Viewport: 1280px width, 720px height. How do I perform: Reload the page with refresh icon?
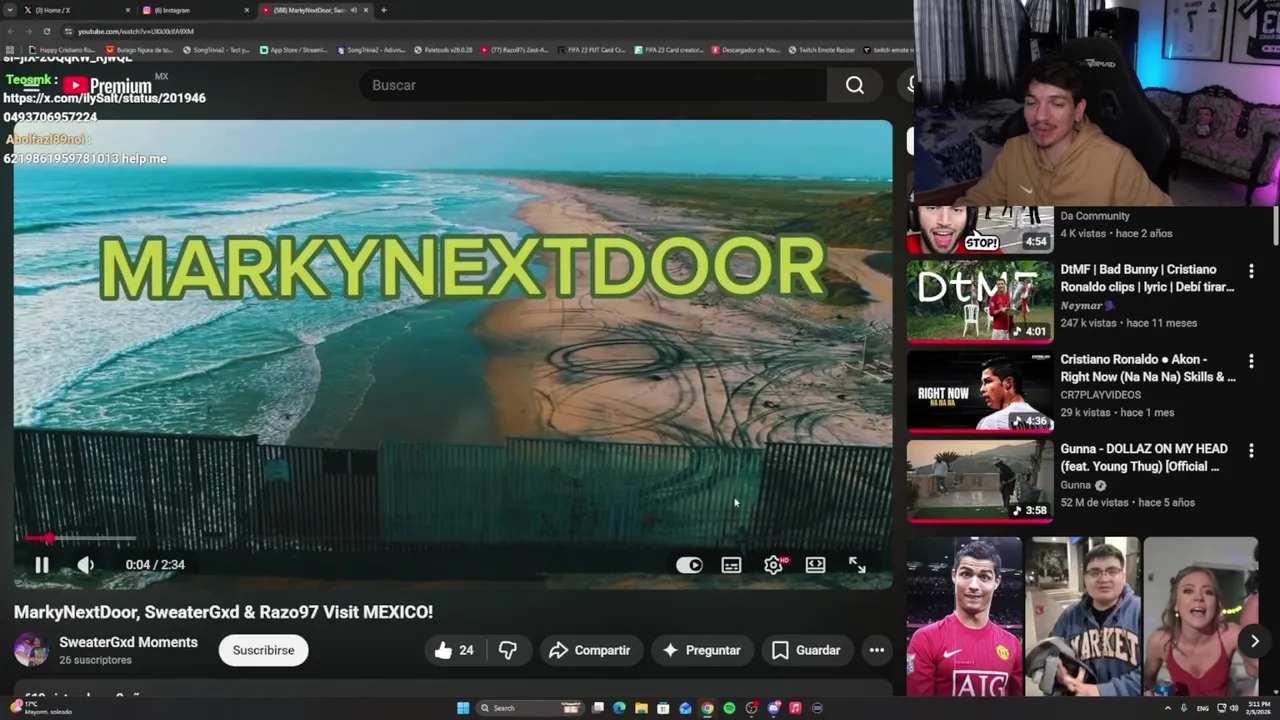pyautogui.click(x=46, y=31)
